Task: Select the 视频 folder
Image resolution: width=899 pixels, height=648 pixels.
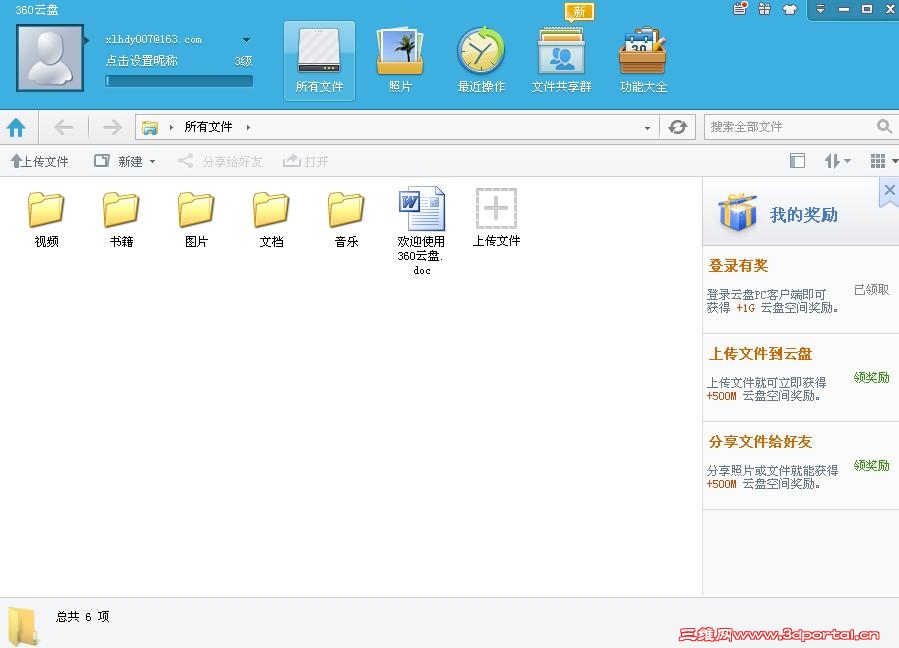Action: (46, 220)
